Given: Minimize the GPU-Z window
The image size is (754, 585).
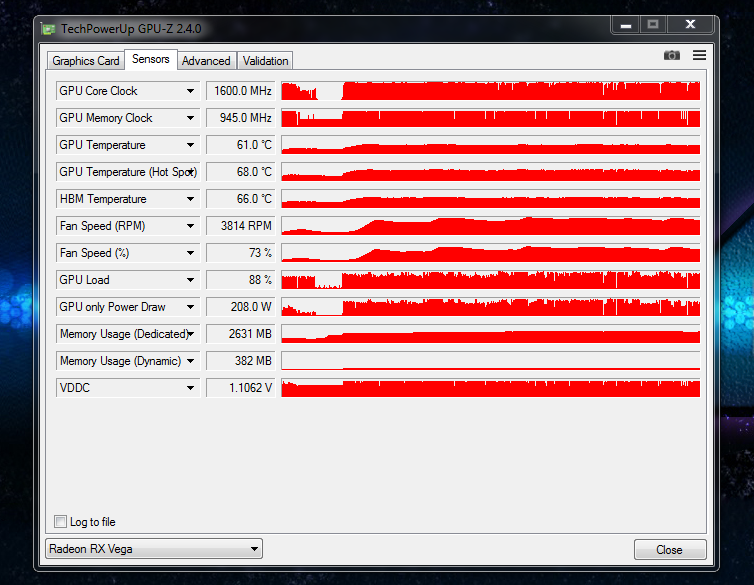Looking at the screenshot, I should (626, 25).
